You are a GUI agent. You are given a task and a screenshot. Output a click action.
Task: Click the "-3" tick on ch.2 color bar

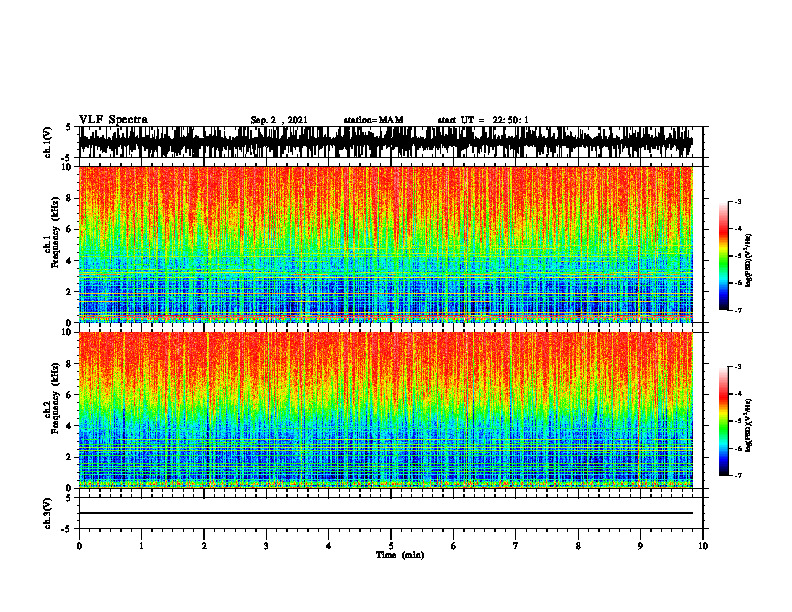[x=738, y=367]
